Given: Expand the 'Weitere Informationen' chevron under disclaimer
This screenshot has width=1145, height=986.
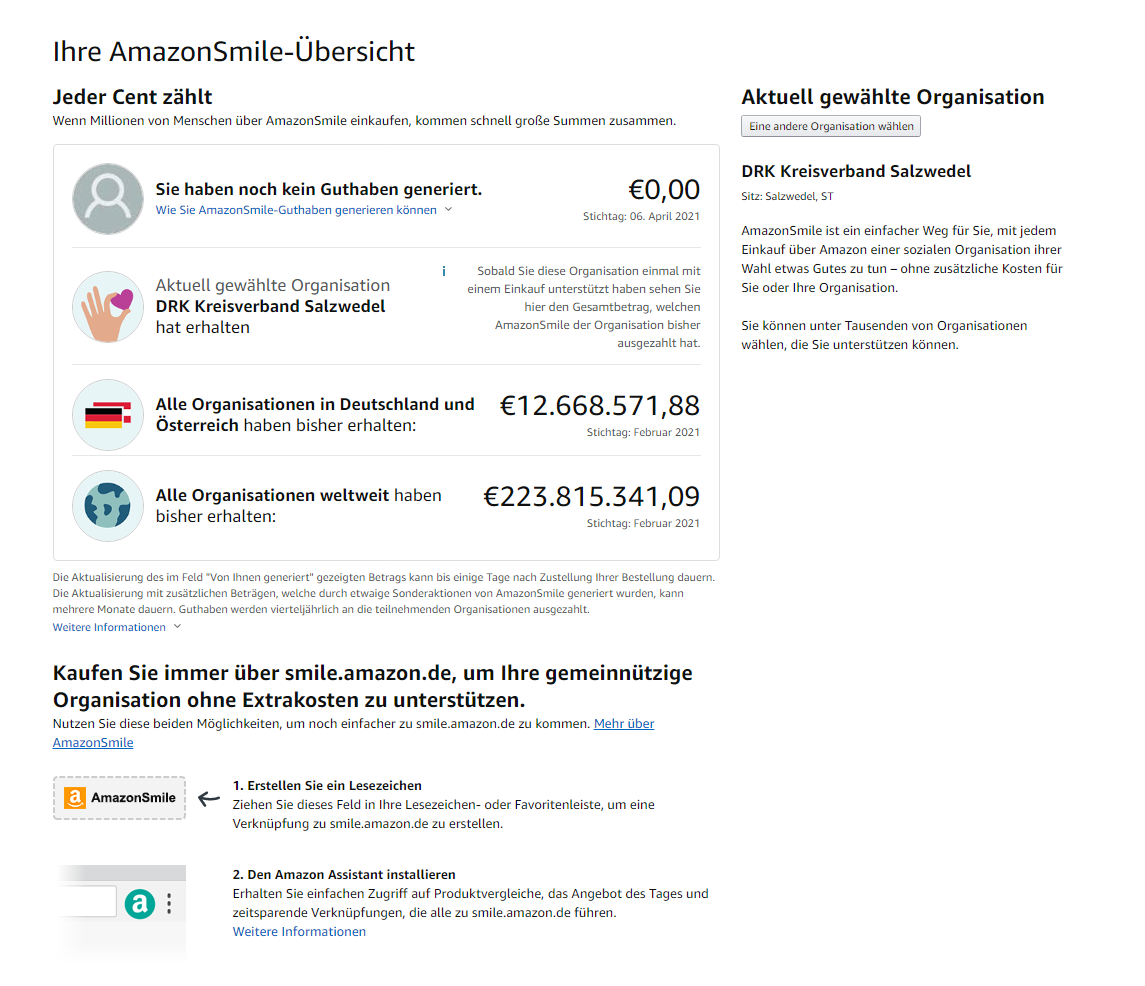Looking at the screenshot, I should (177, 627).
